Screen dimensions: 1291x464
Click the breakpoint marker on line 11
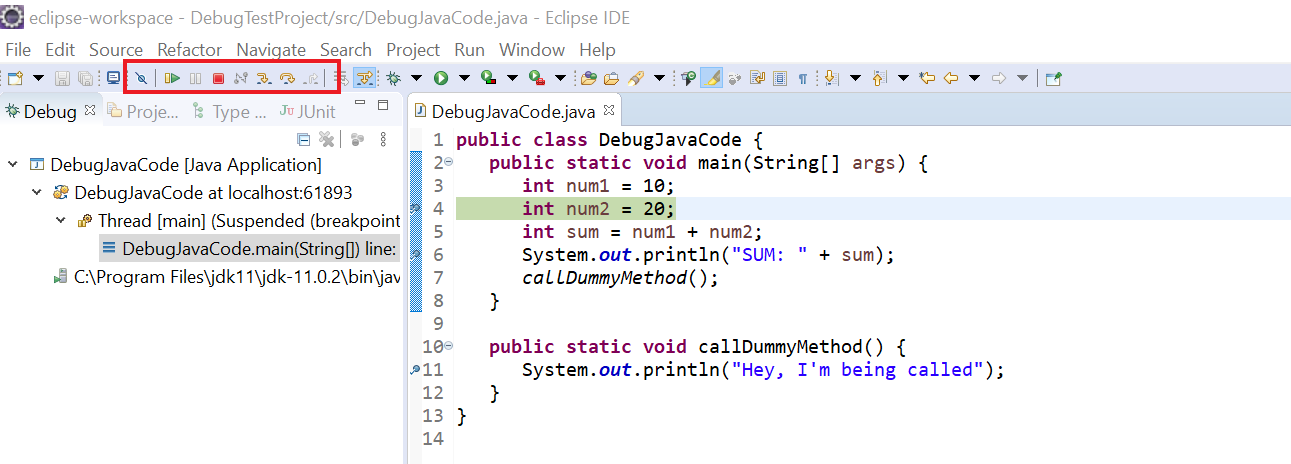415,370
